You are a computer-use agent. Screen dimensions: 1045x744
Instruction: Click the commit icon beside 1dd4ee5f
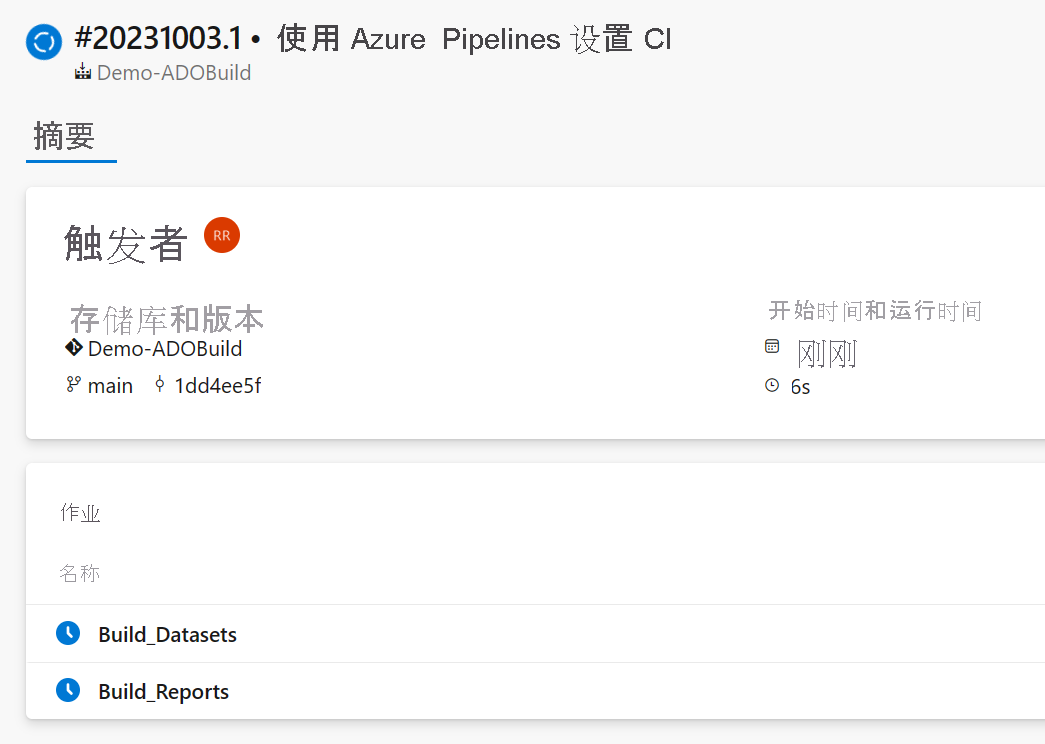159,384
